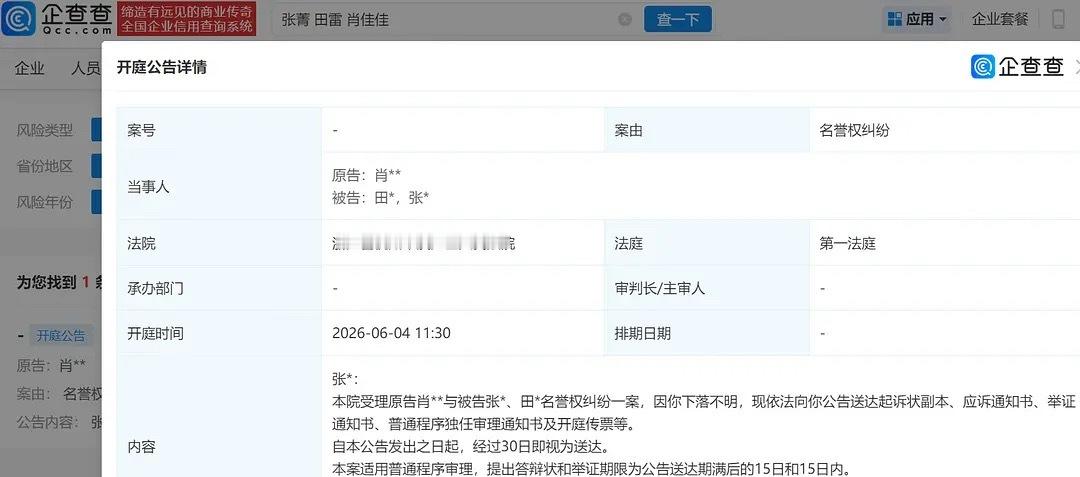1080x477 pixels.
Task: Switch to the 企业 tab
Action: [30, 68]
